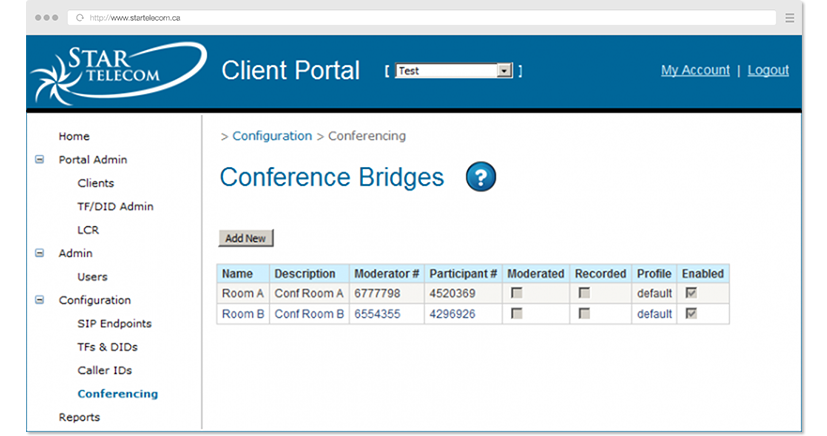The height and width of the screenshot is (436, 827).
Task: Click the blue help question mark icon
Action: pyautogui.click(x=481, y=178)
